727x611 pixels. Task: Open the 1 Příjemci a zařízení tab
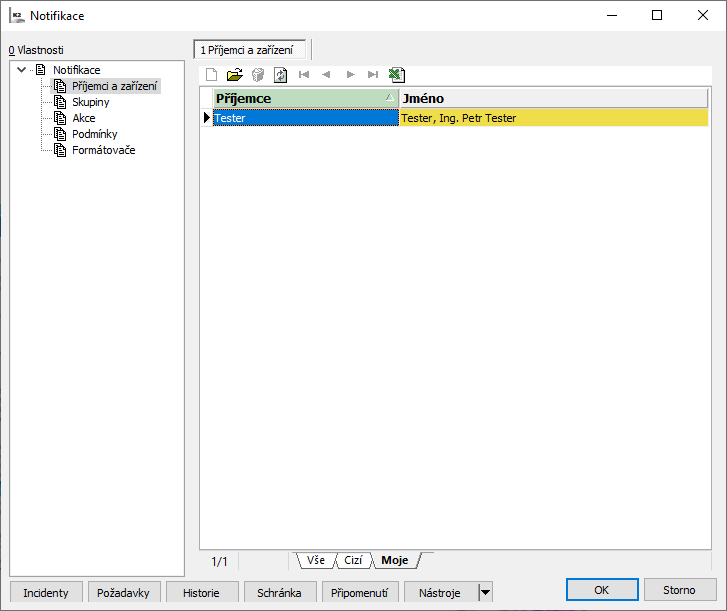[x=249, y=50]
